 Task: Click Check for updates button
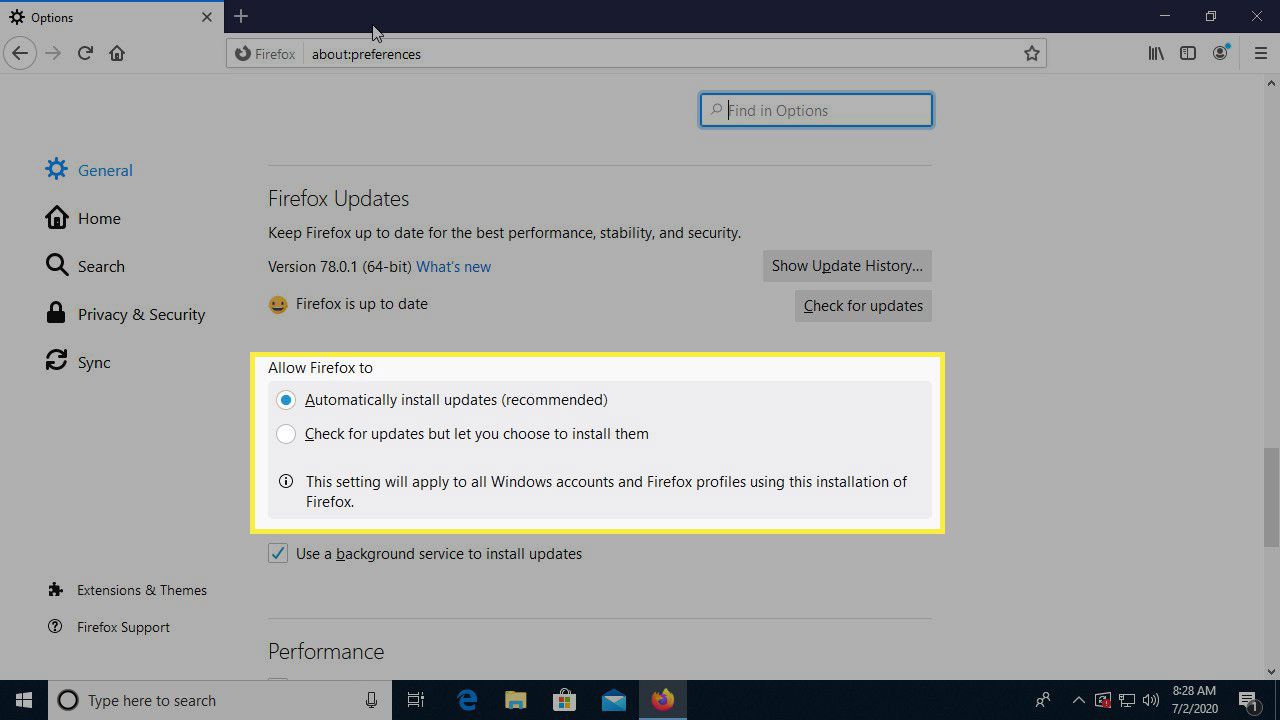pyautogui.click(x=863, y=306)
